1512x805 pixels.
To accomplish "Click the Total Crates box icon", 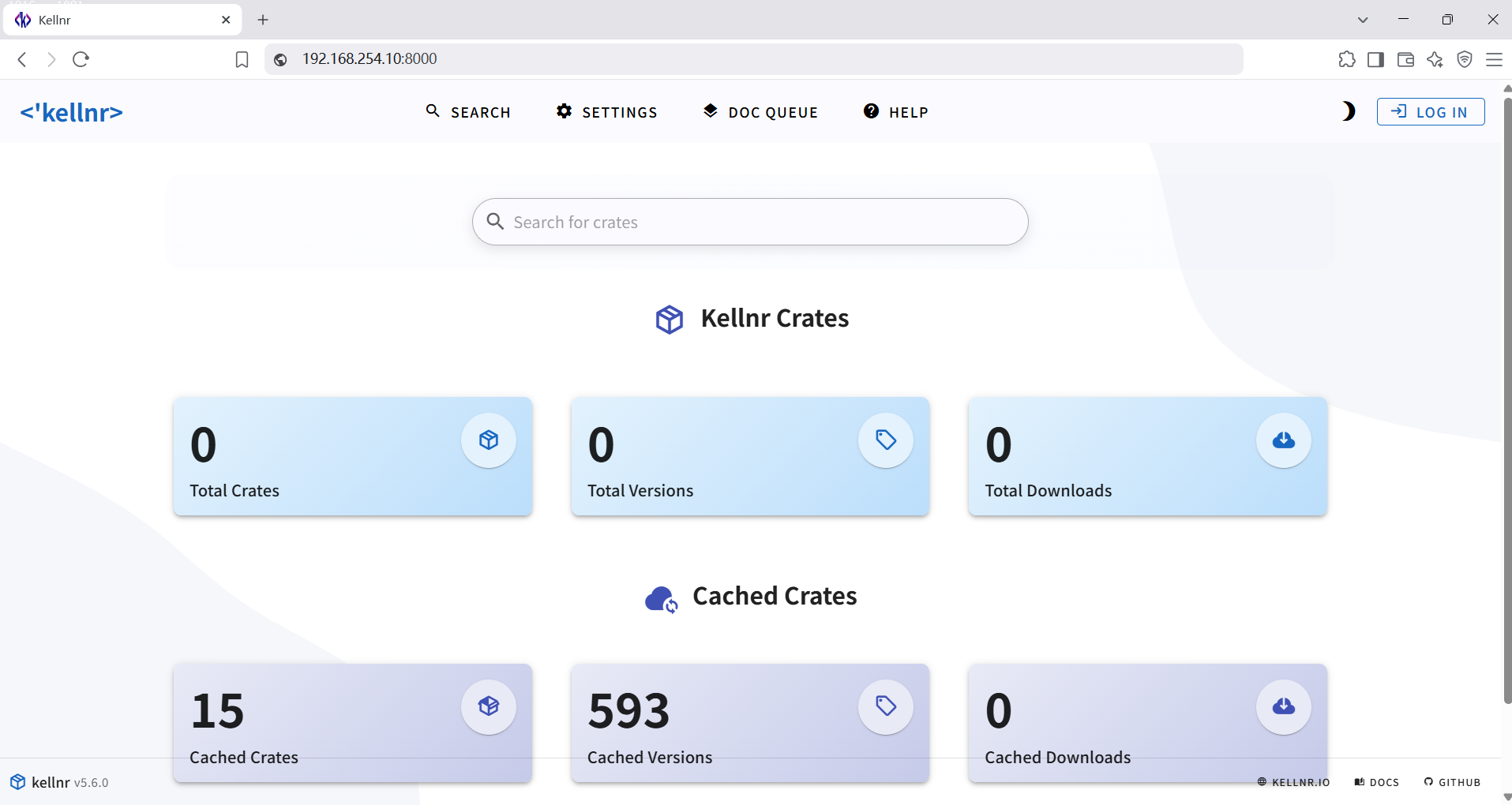I will point(489,440).
